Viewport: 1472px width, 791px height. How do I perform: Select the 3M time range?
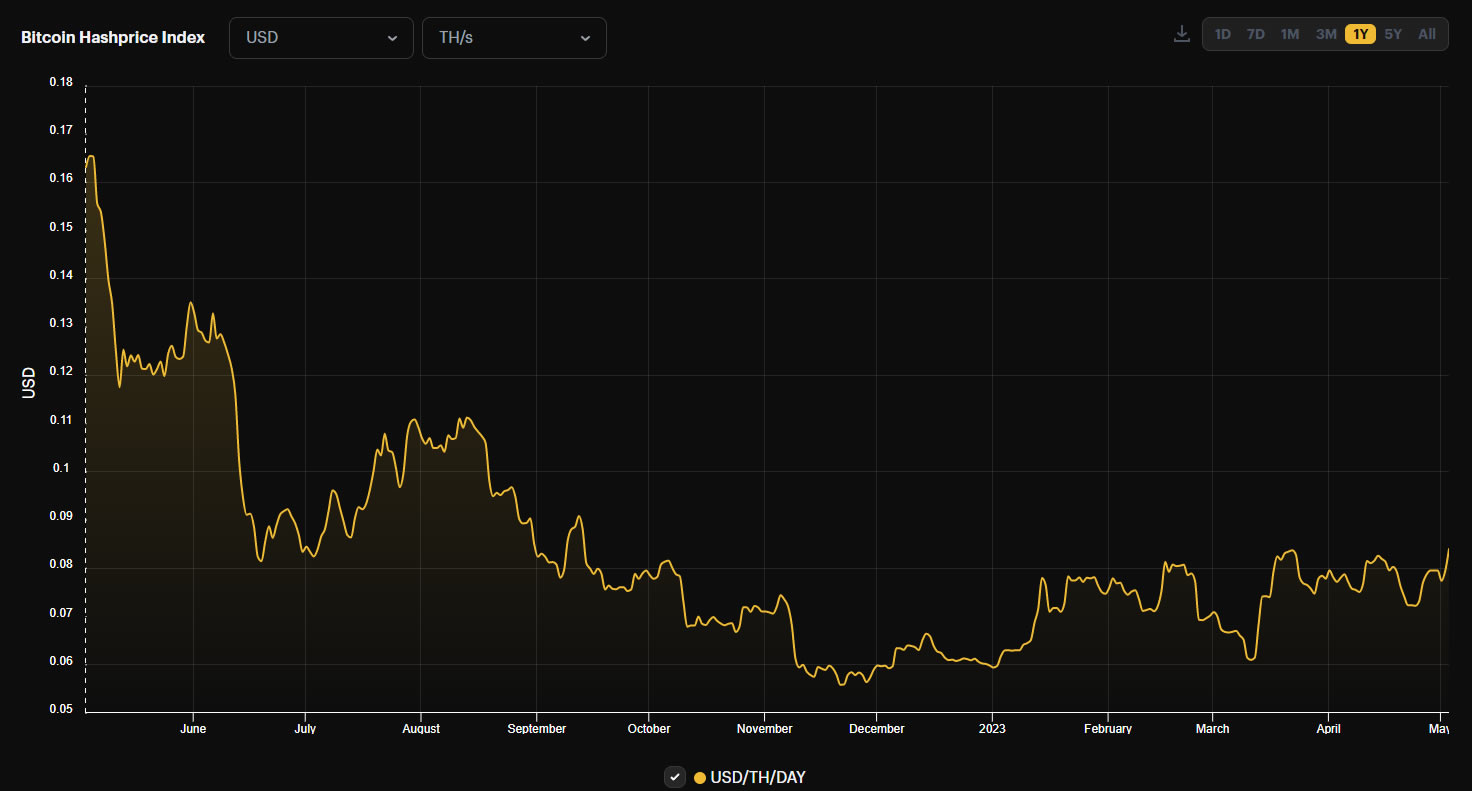click(x=1326, y=34)
